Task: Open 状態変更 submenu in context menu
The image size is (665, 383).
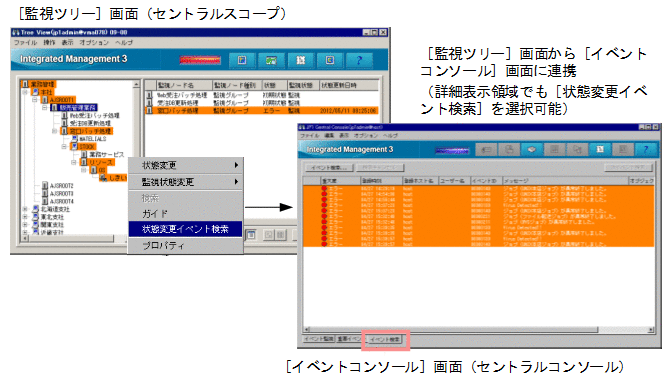Action: 185,165
